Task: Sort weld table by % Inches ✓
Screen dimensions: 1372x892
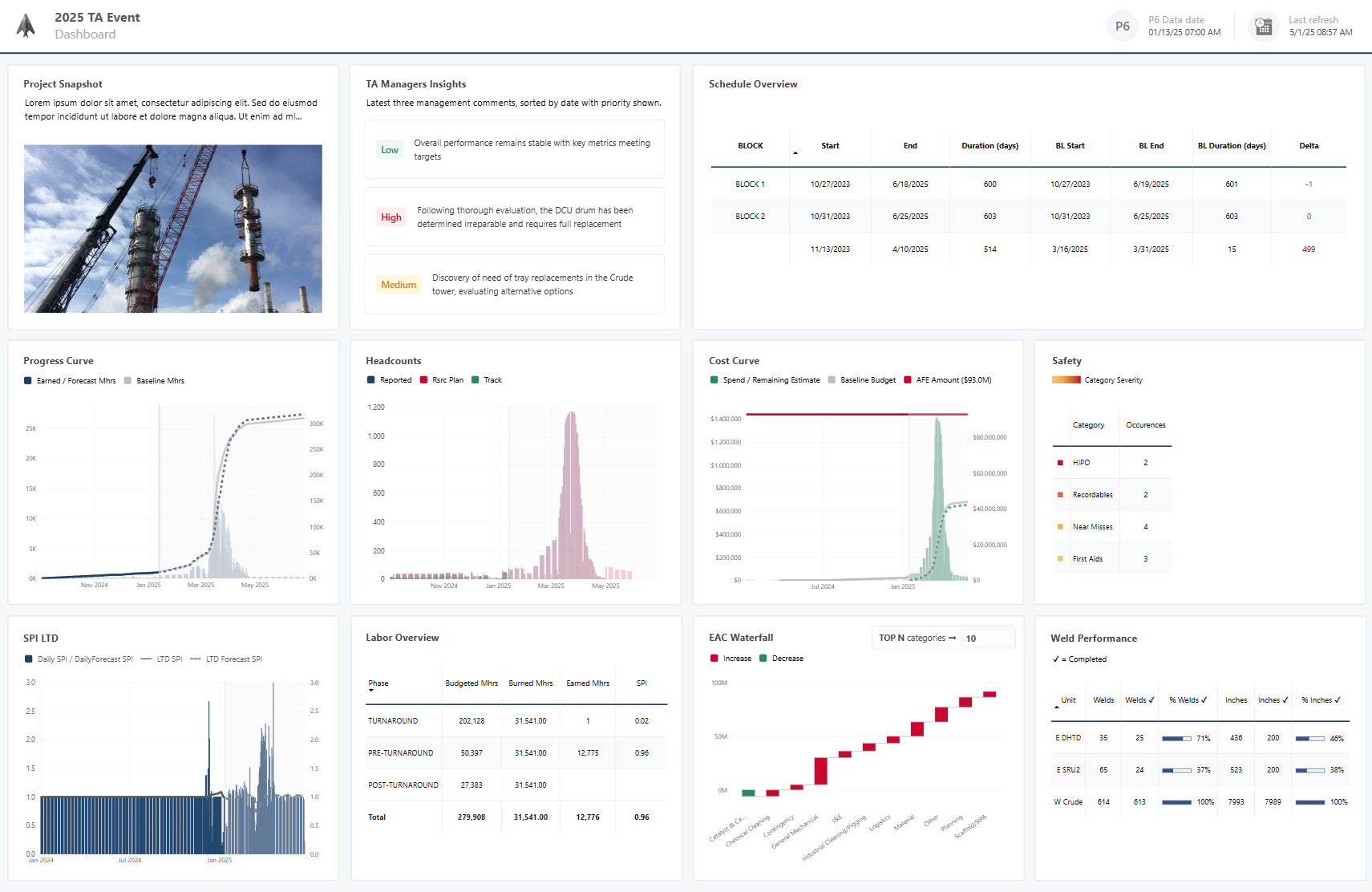Action: (x=1321, y=700)
